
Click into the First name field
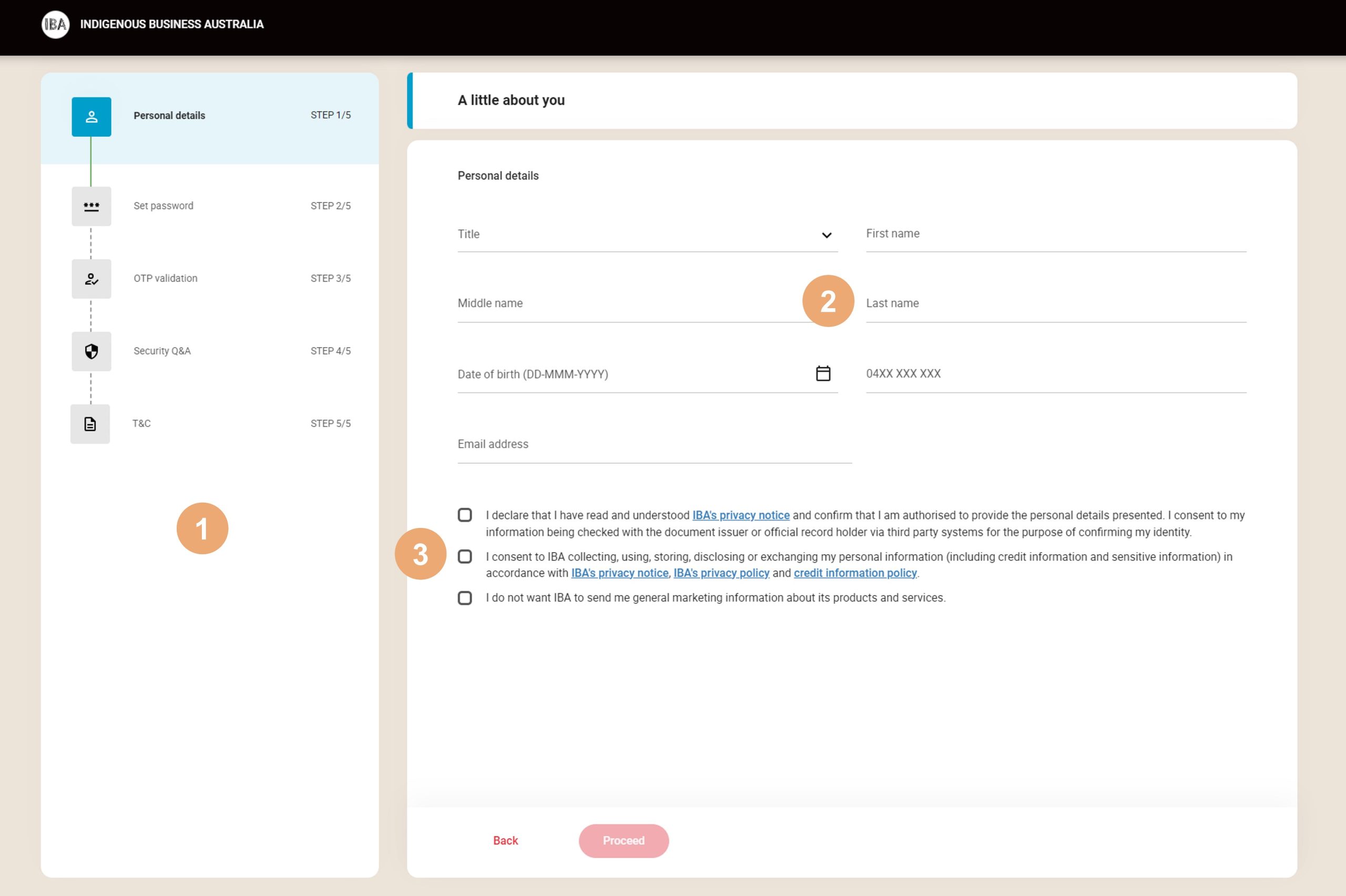[x=1056, y=235]
